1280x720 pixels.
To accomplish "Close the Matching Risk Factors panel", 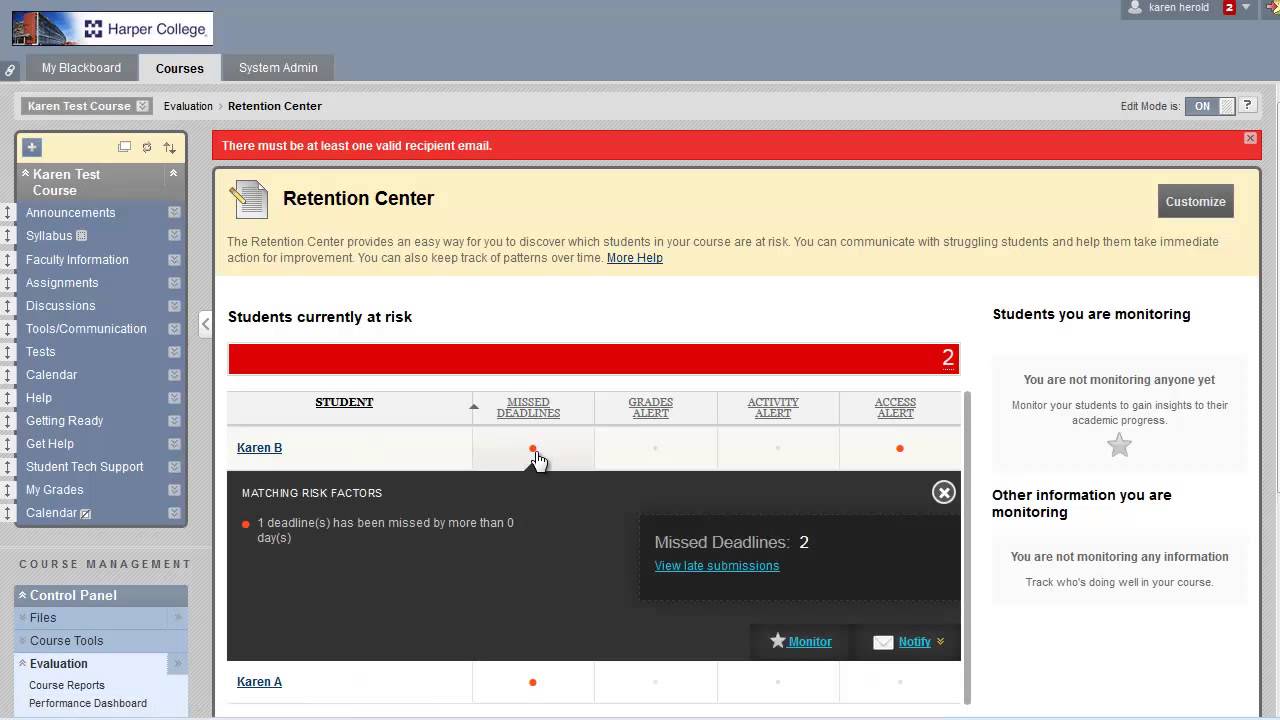I will 944,492.
